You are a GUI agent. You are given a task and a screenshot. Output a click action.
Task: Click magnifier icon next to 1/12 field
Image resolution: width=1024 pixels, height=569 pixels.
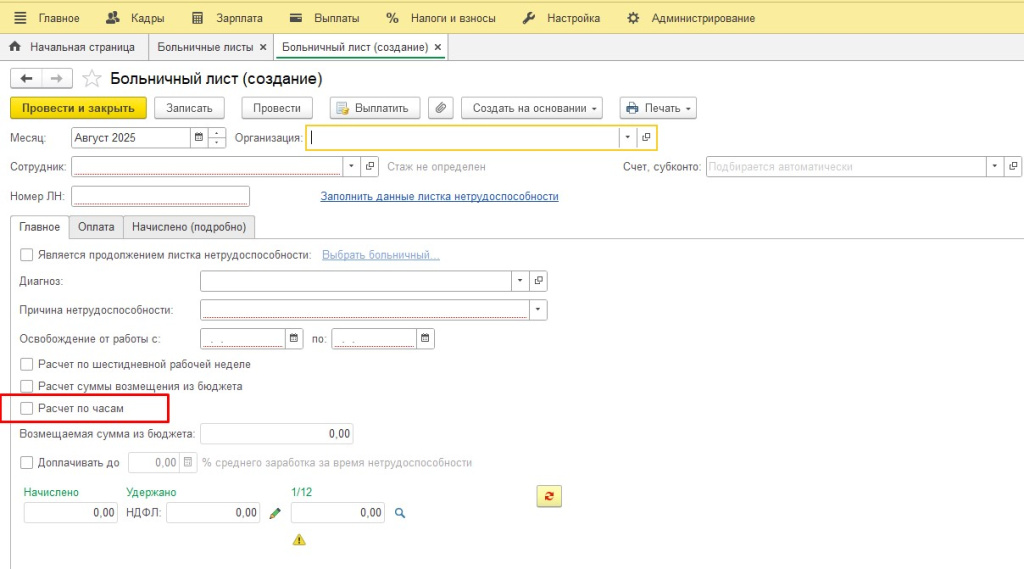click(x=399, y=513)
